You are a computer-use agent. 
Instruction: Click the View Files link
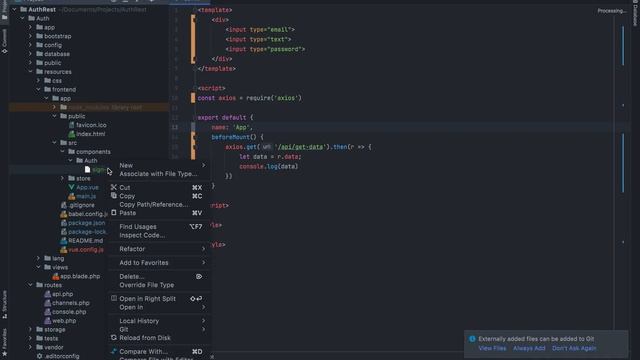492,348
